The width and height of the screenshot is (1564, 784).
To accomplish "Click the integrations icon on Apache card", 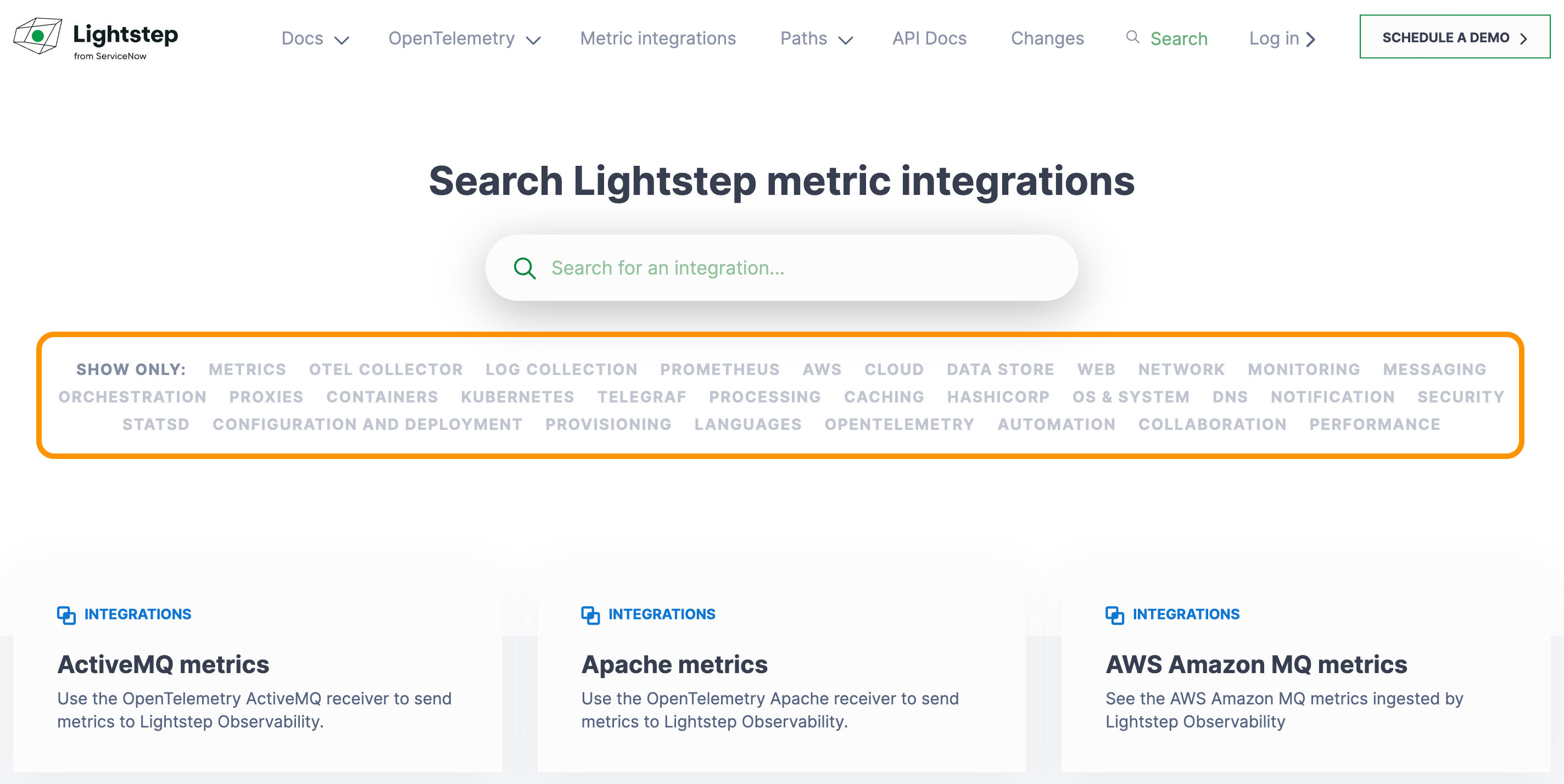I will coord(590,615).
